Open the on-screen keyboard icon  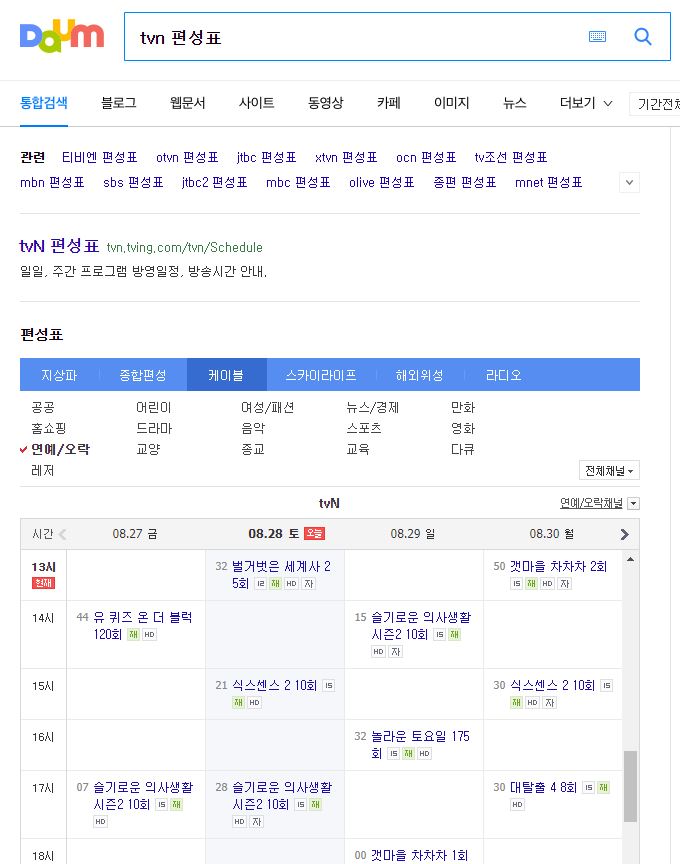click(597, 37)
